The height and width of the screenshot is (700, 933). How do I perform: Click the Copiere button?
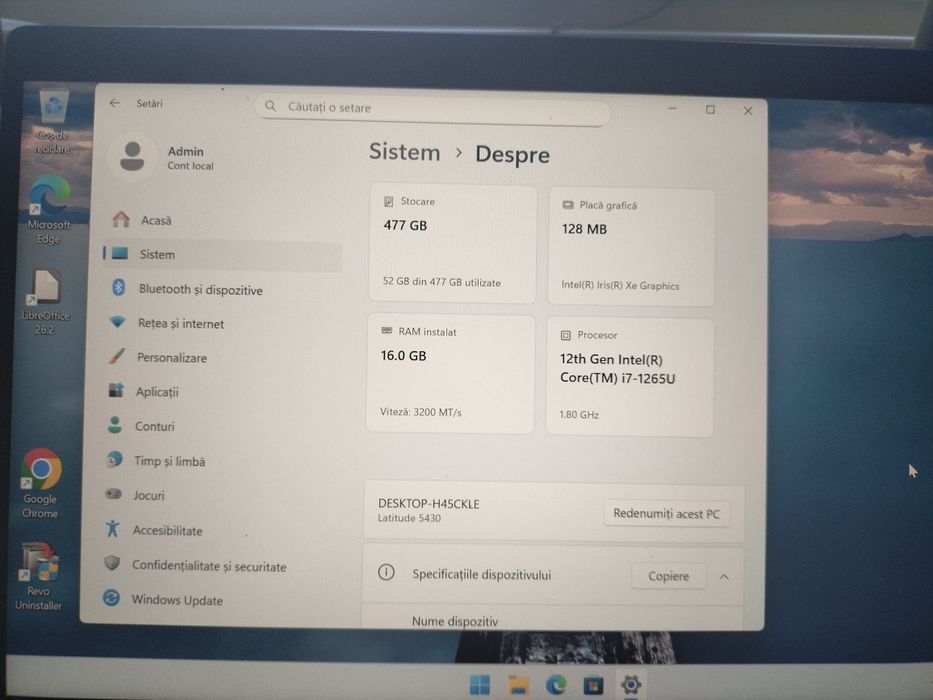point(668,576)
